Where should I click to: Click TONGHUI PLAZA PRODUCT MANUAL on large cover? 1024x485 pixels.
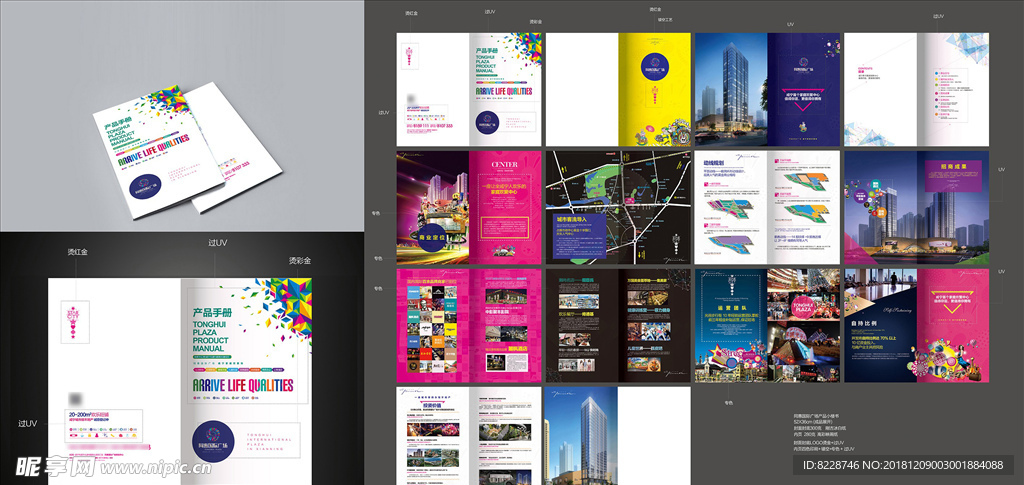[x=212, y=336]
